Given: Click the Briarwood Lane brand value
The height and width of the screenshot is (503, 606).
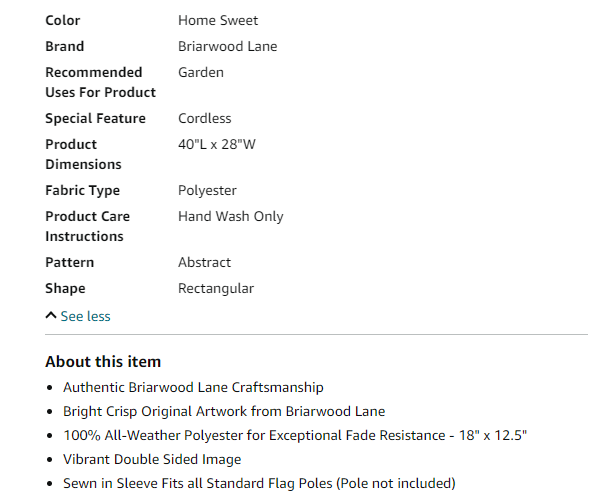Looking at the screenshot, I should pyautogui.click(x=228, y=46).
